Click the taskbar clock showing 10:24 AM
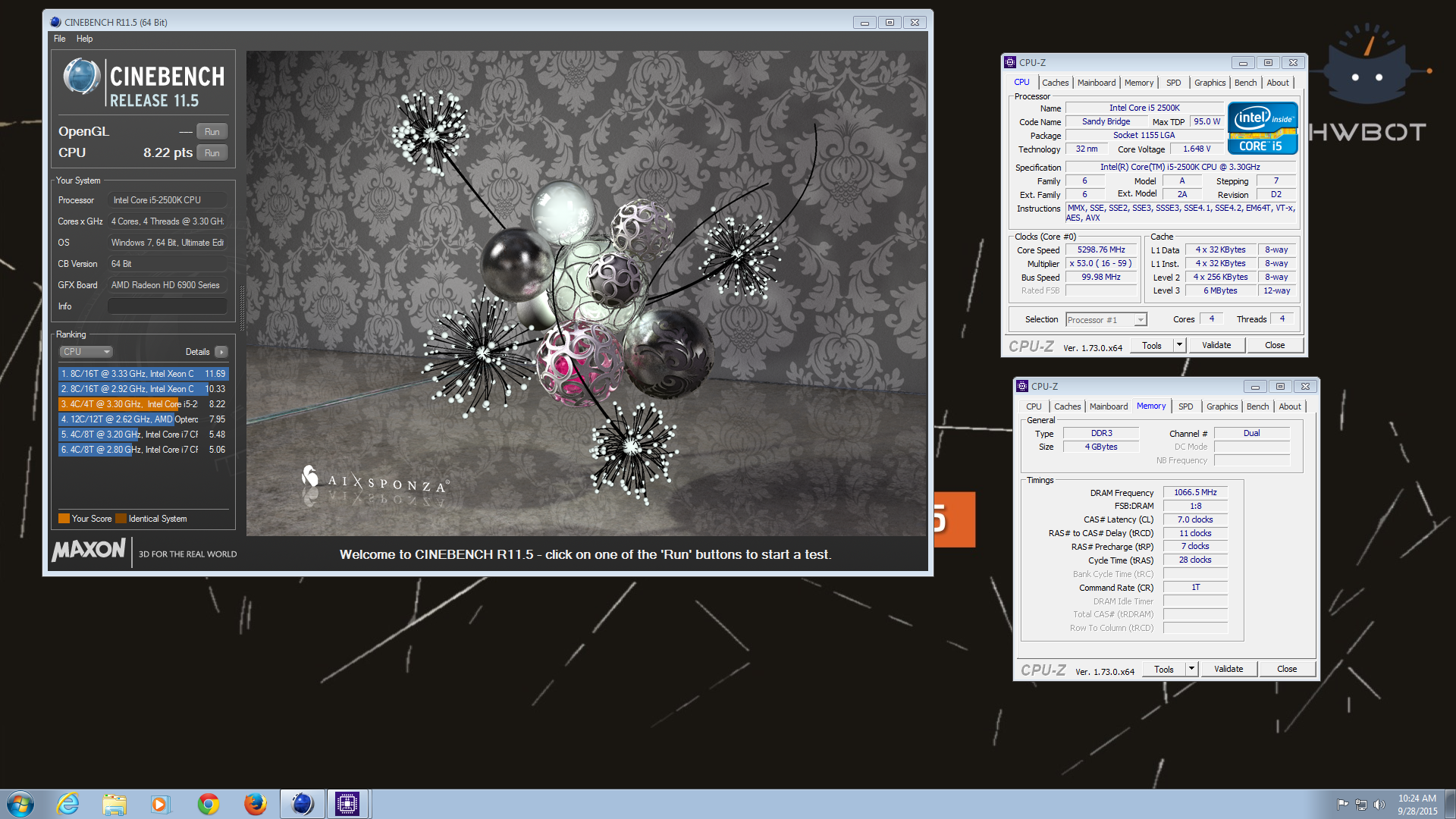The image size is (1456, 819). (1417, 805)
